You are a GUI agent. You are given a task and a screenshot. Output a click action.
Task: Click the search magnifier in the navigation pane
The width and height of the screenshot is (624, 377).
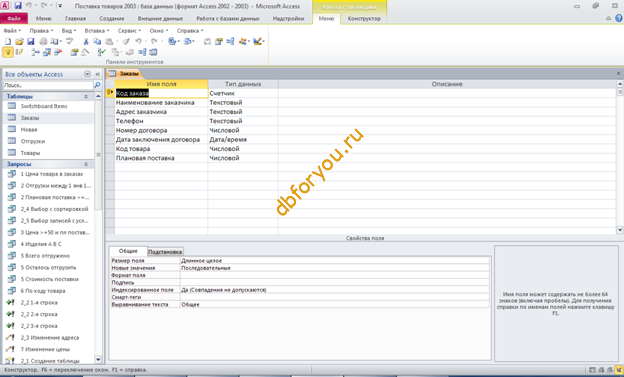[97, 85]
